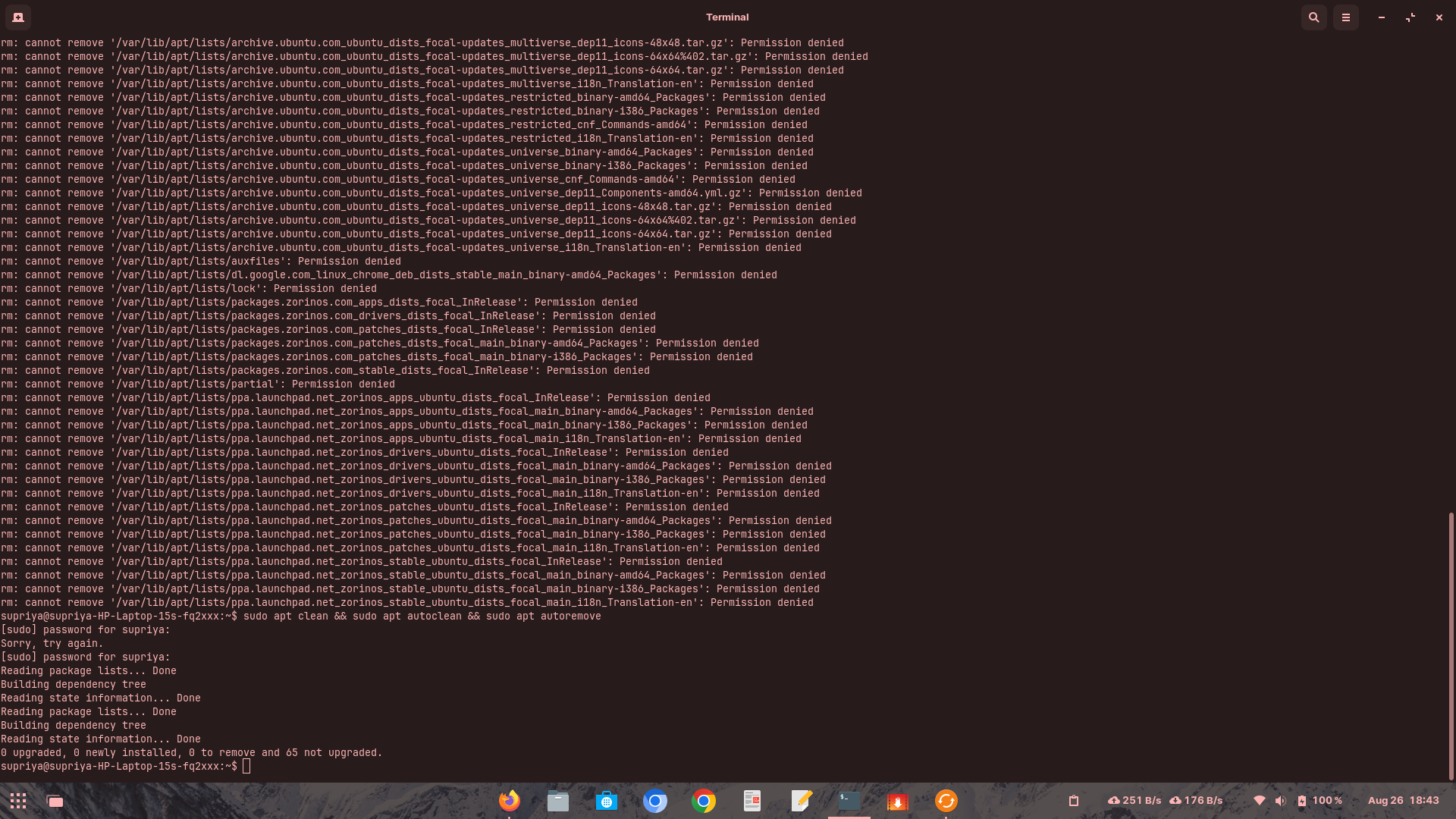
Task: Click the '/var/lib/apt/lists/partial' error line
Action: click(x=197, y=384)
